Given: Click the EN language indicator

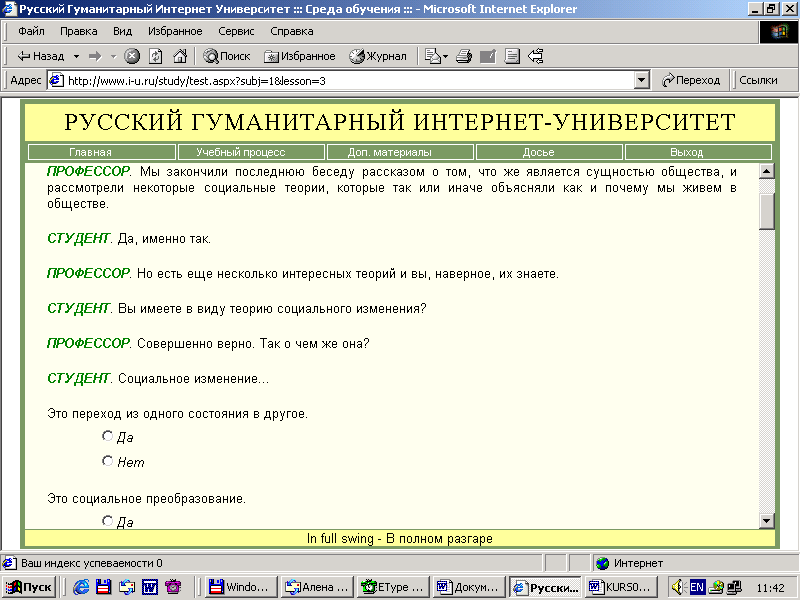Looking at the screenshot, I should pyautogui.click(x=696, y=587).
